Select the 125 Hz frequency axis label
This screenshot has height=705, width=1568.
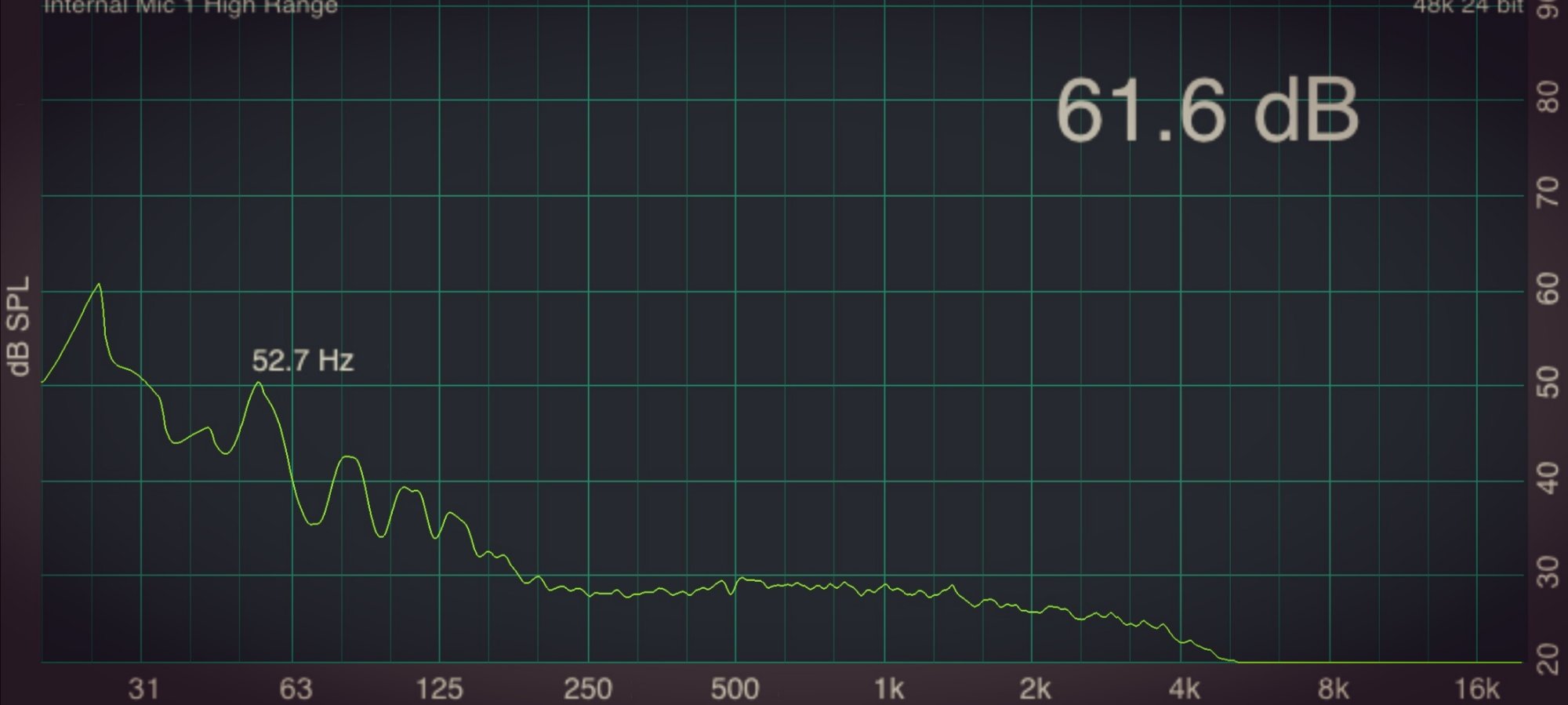(439, 689)
